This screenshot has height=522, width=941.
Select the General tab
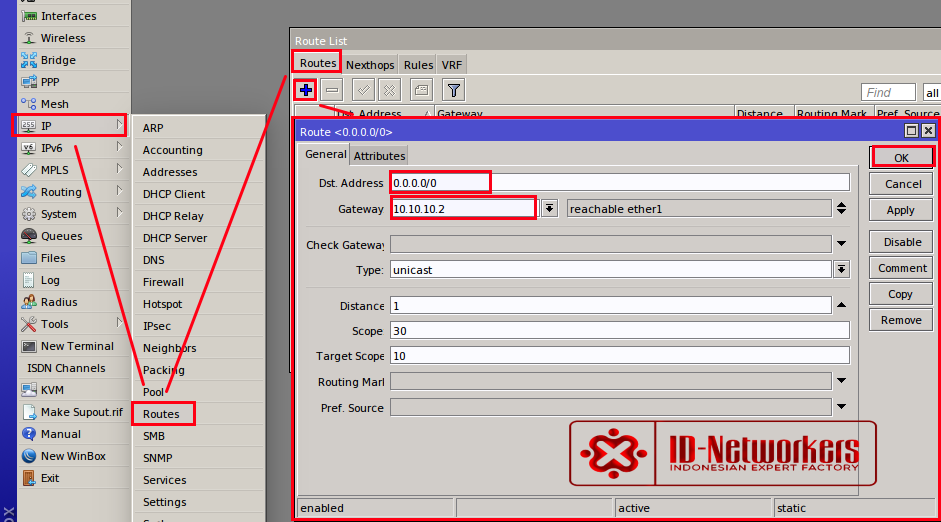pyautogui.click(x=325, y=154)
